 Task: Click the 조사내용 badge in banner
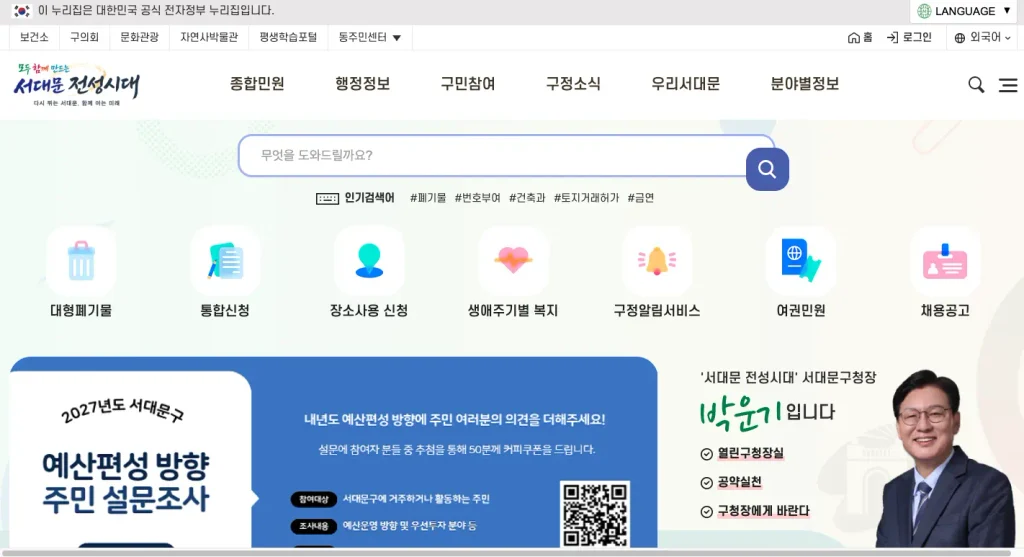tap(313, 526)
